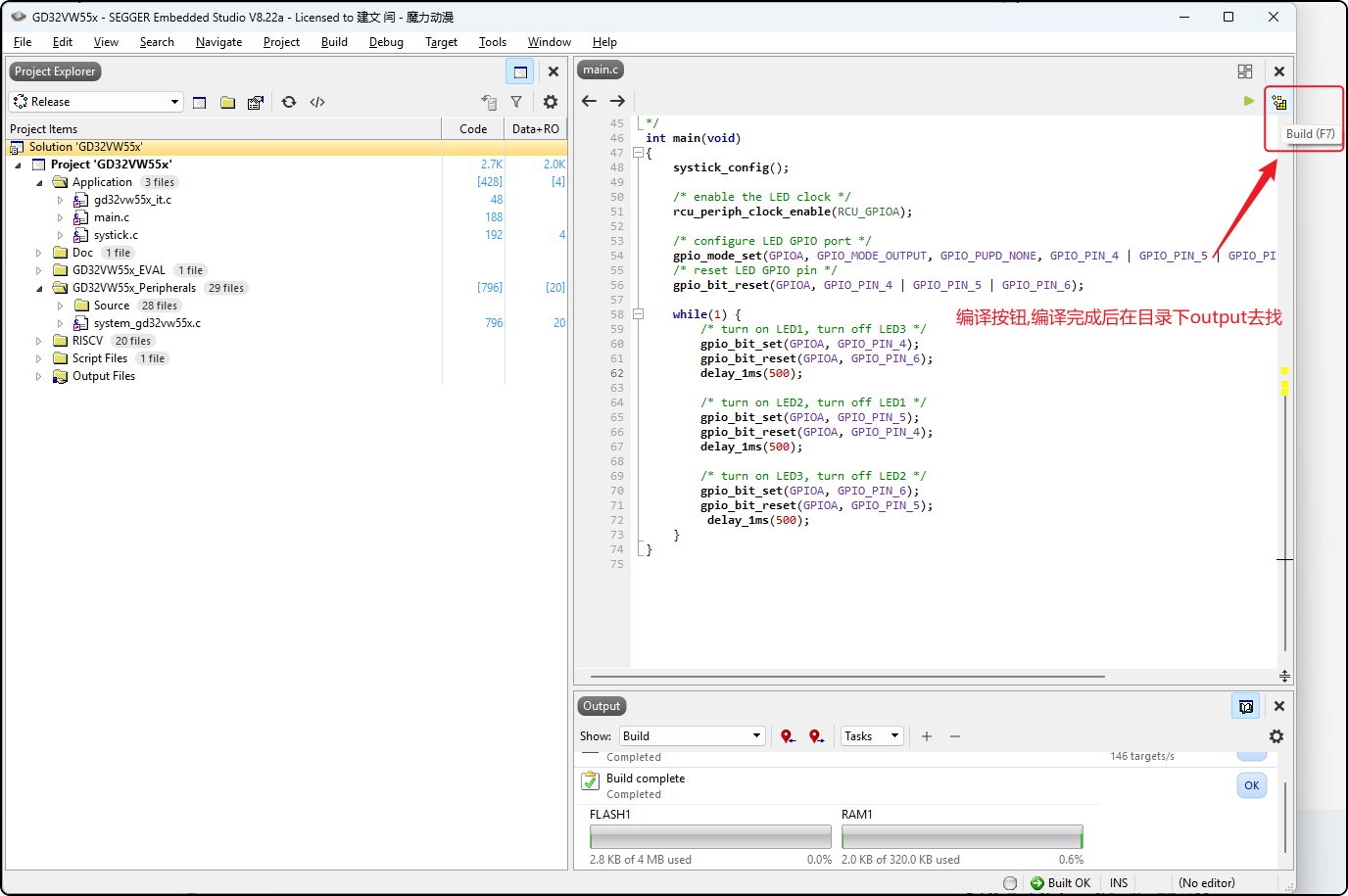Toggle the Project Explorer window view button

520,71
